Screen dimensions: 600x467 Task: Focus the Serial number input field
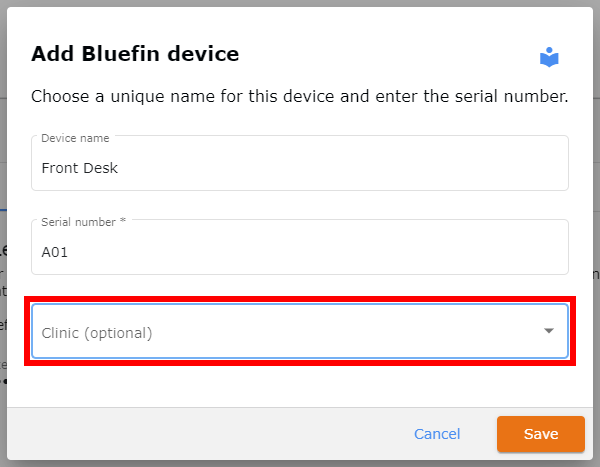(x=300, y=247)
